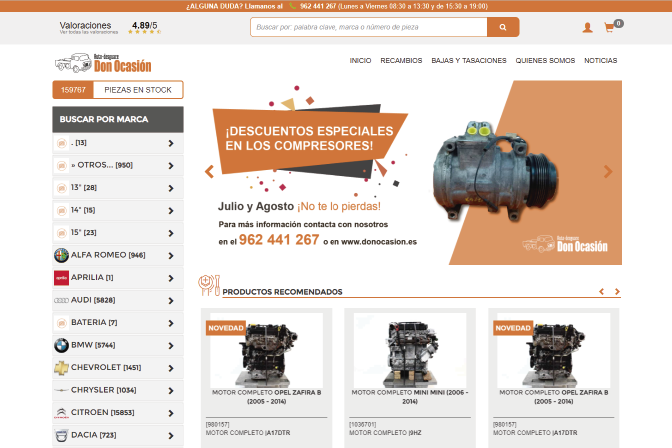Click the Aprilia brand logo
The height and width of the screenshot is (448, 672).
tap(61, 278)
